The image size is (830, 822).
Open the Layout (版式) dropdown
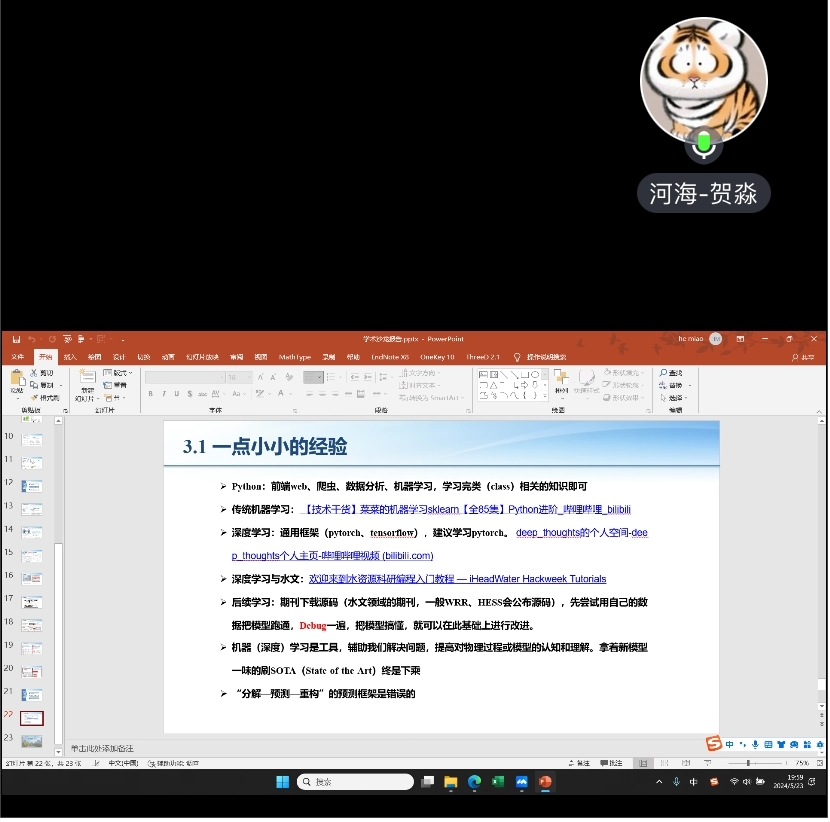tap(117, 373)
